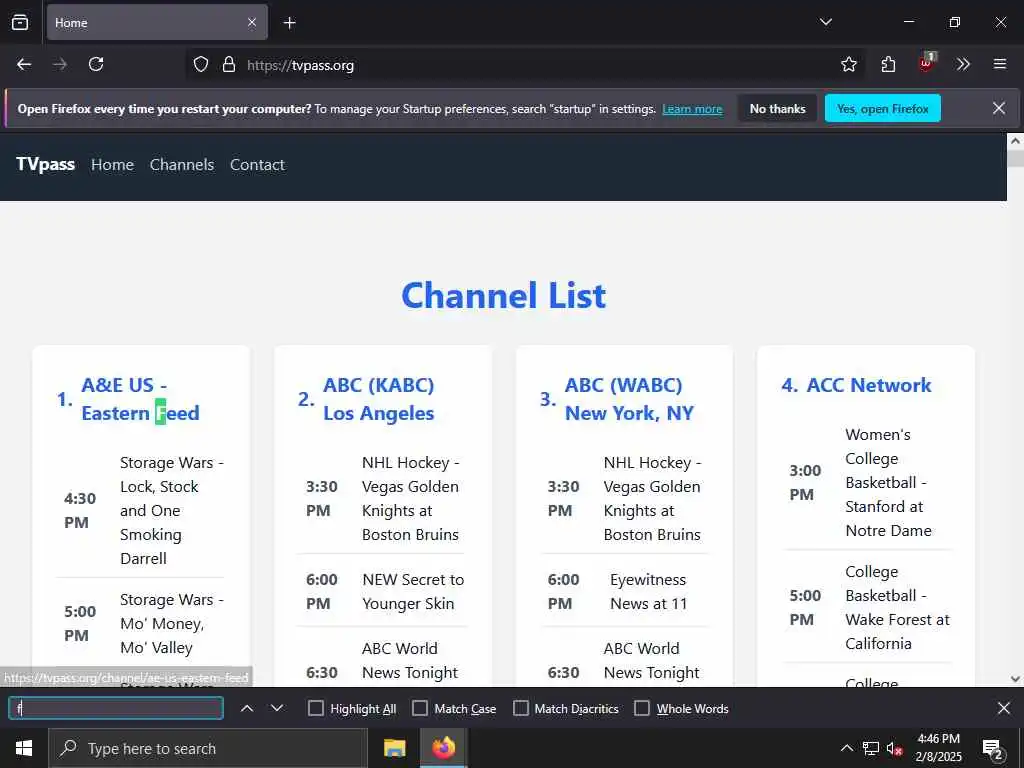
Task: Open the ACC Network channel link
Action: click(x=869, y=385)
